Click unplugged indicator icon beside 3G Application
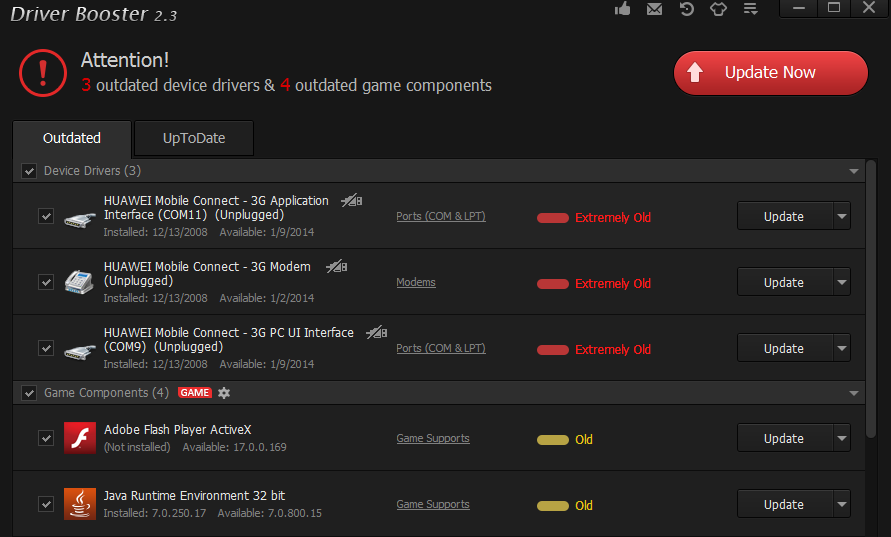 [352, 201]
